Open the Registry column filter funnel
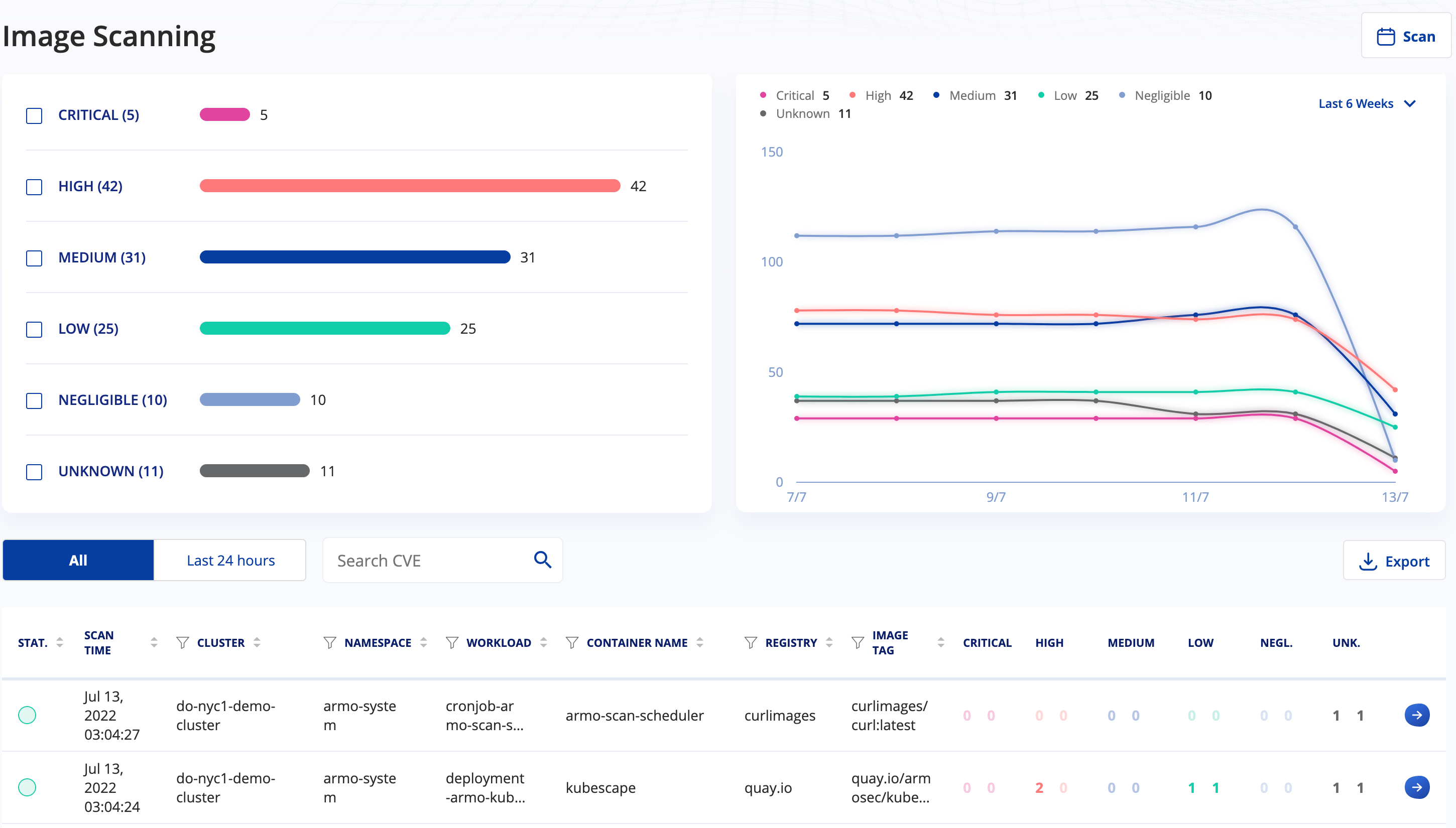The width and height of the screenshot is (1456, 828). coord(751,643)
